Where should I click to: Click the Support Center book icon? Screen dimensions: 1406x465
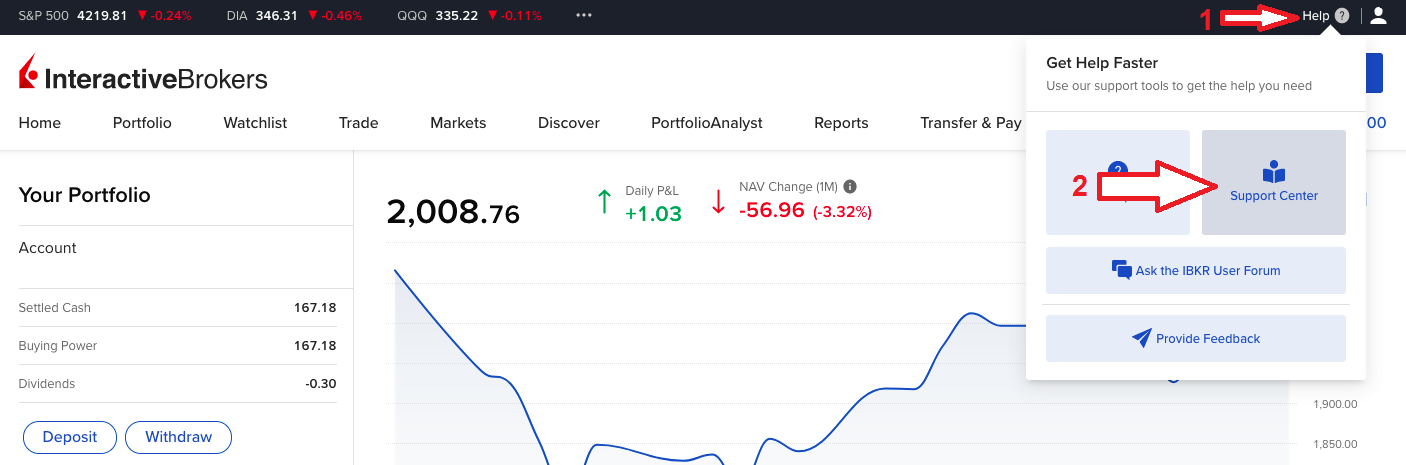[1273, 172]
